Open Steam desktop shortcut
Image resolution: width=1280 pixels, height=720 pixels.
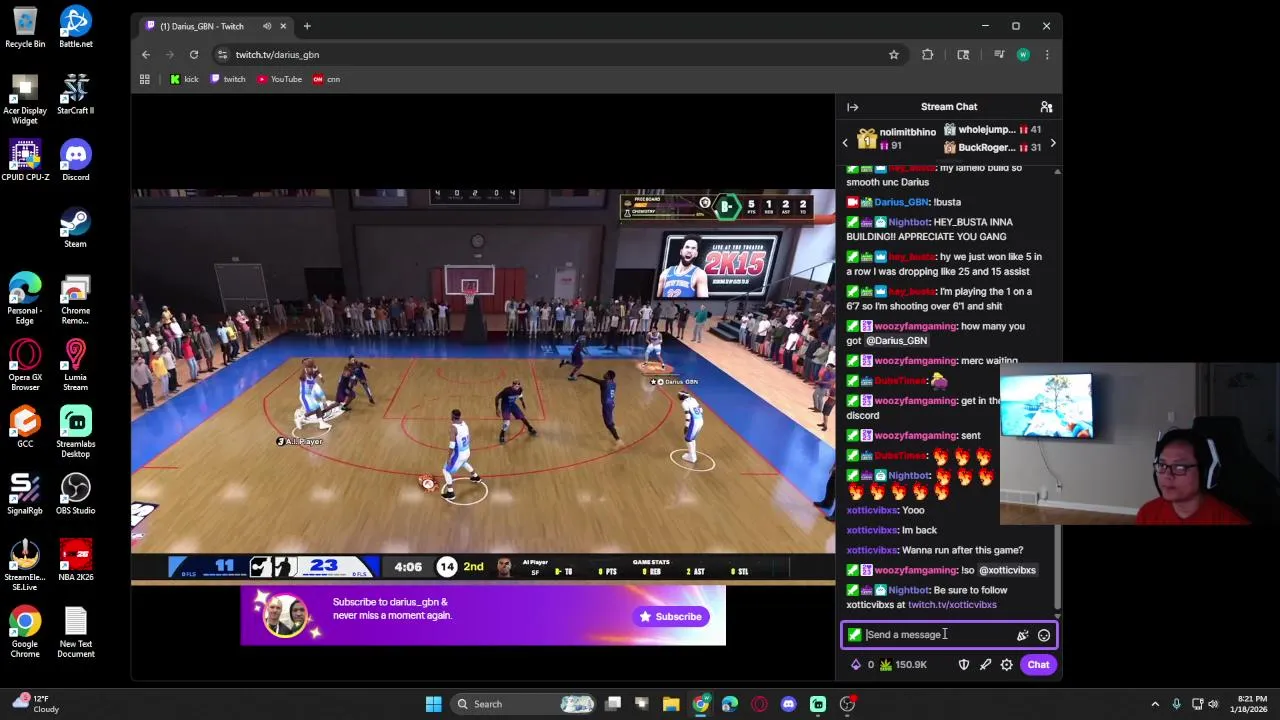75,227
